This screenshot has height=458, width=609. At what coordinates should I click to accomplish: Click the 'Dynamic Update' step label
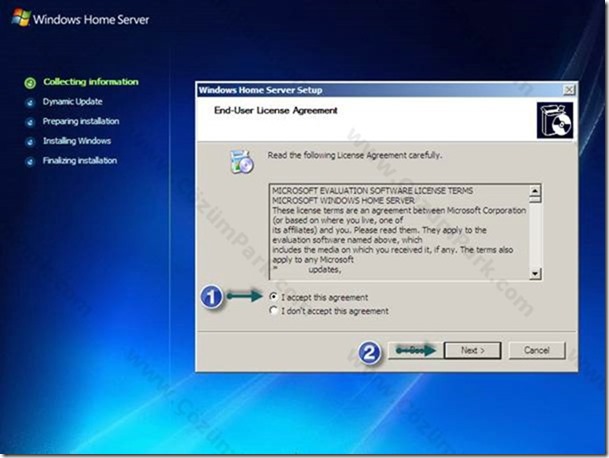point(73,102)
